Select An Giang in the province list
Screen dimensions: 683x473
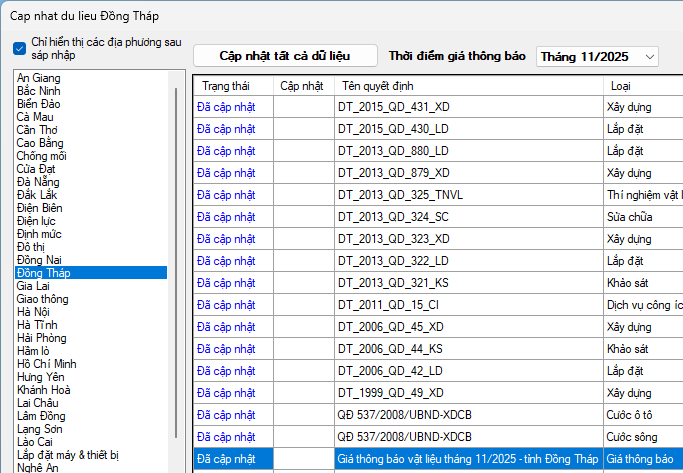pos(38,78)
